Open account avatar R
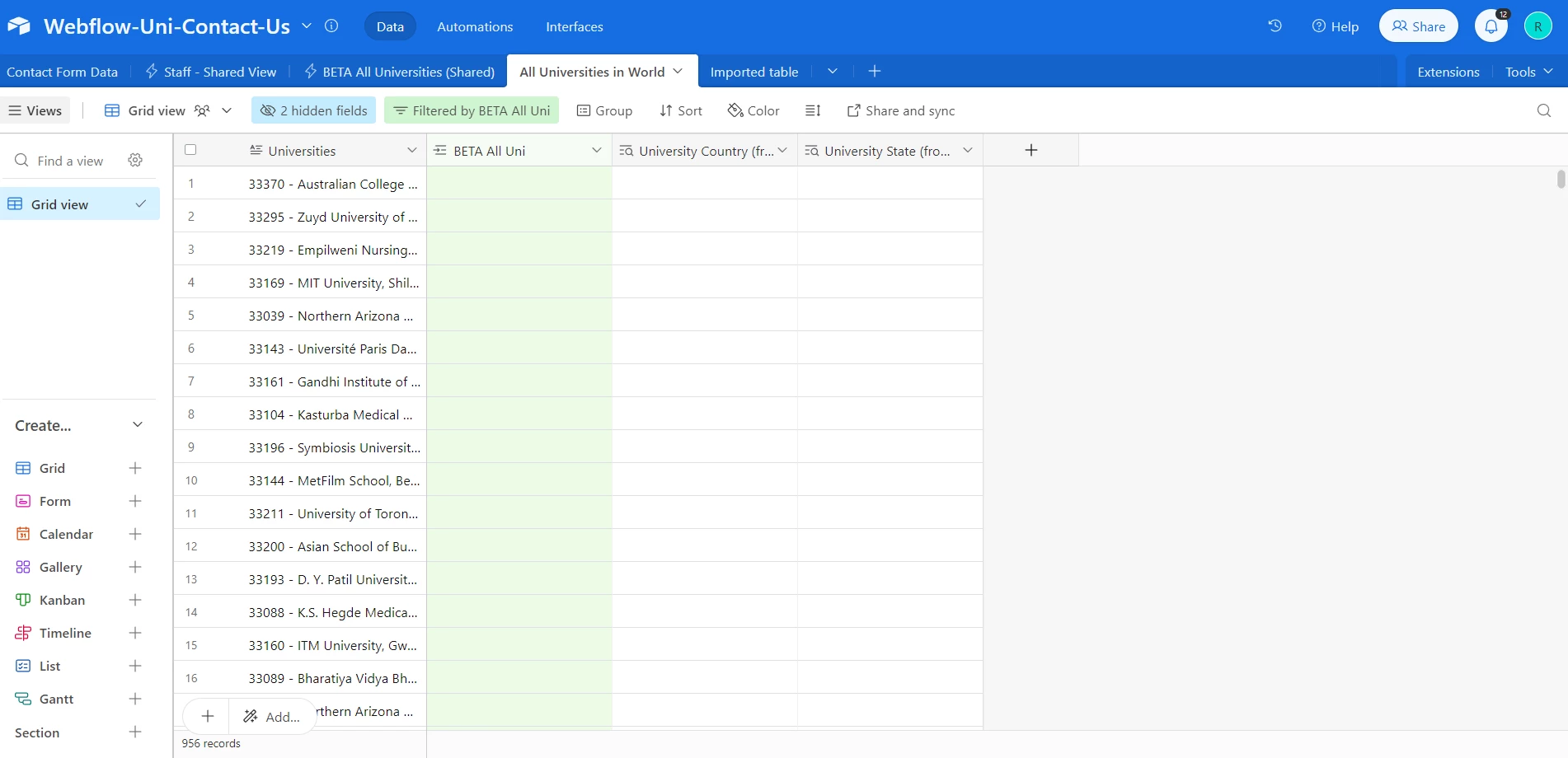The image size is (1568, 758). click(1537, 26)
